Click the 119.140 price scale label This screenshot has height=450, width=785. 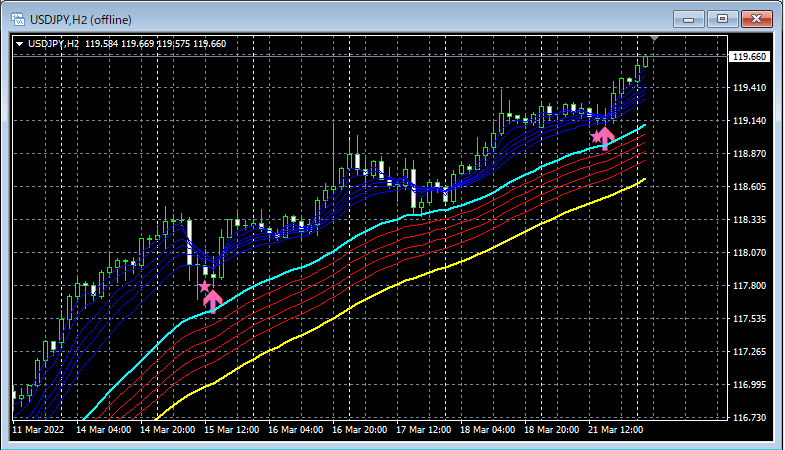[x=749, y=121]
